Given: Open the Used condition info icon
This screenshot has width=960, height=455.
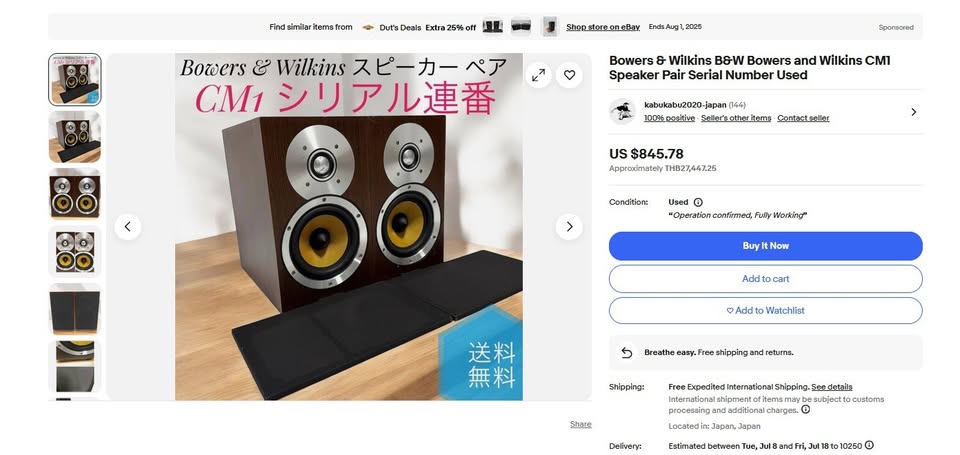Looking at the screenshot, I should tap(698, 202).
